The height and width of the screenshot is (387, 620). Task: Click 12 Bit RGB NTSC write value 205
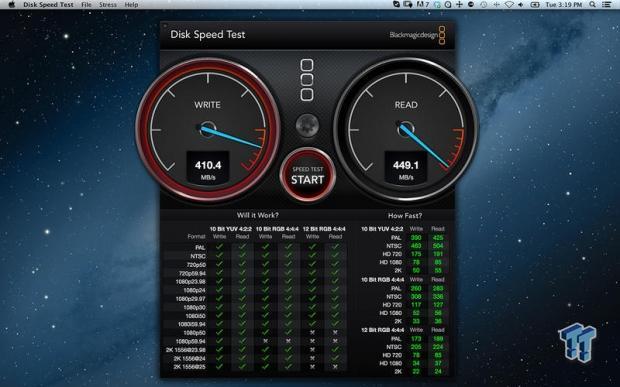point(416,347)
